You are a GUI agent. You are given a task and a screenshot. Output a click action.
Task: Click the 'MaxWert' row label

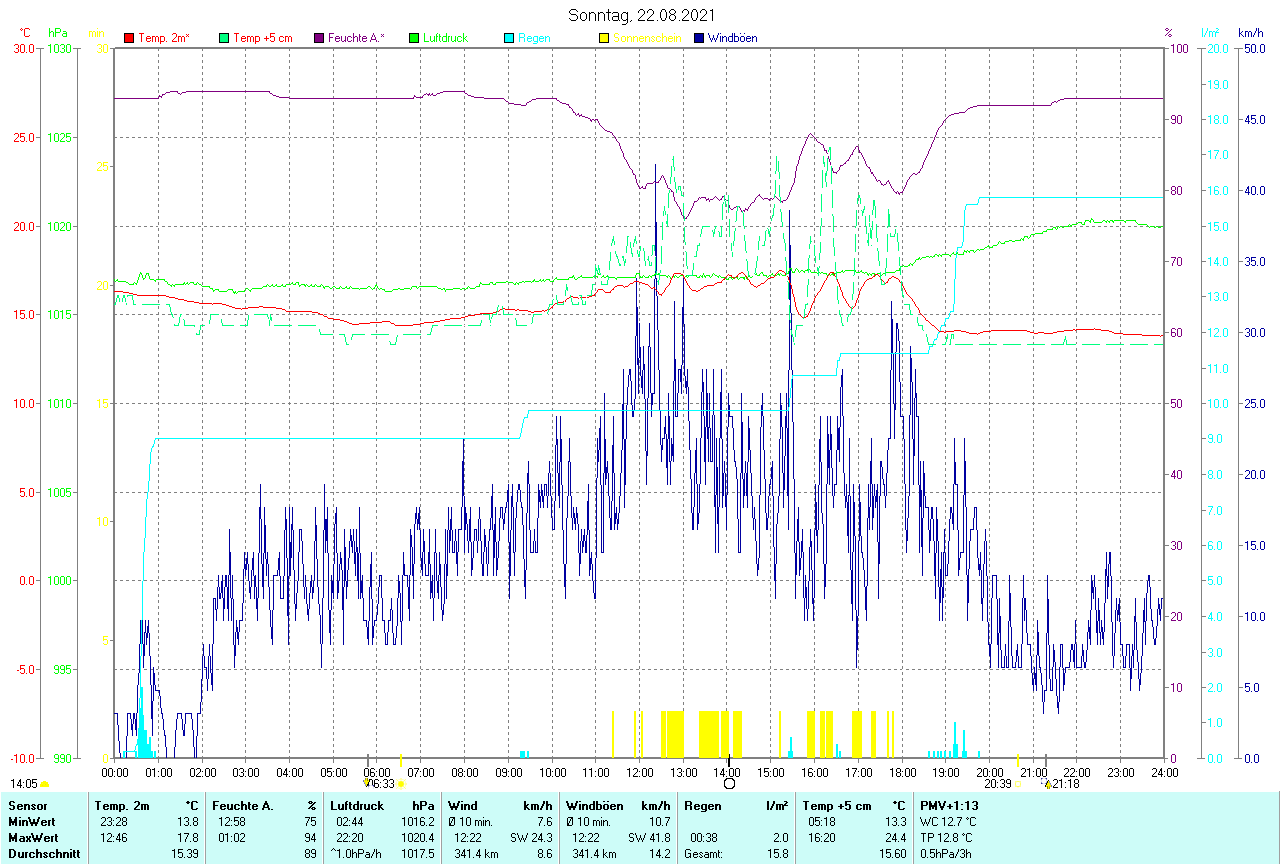[x=31, y=837]
